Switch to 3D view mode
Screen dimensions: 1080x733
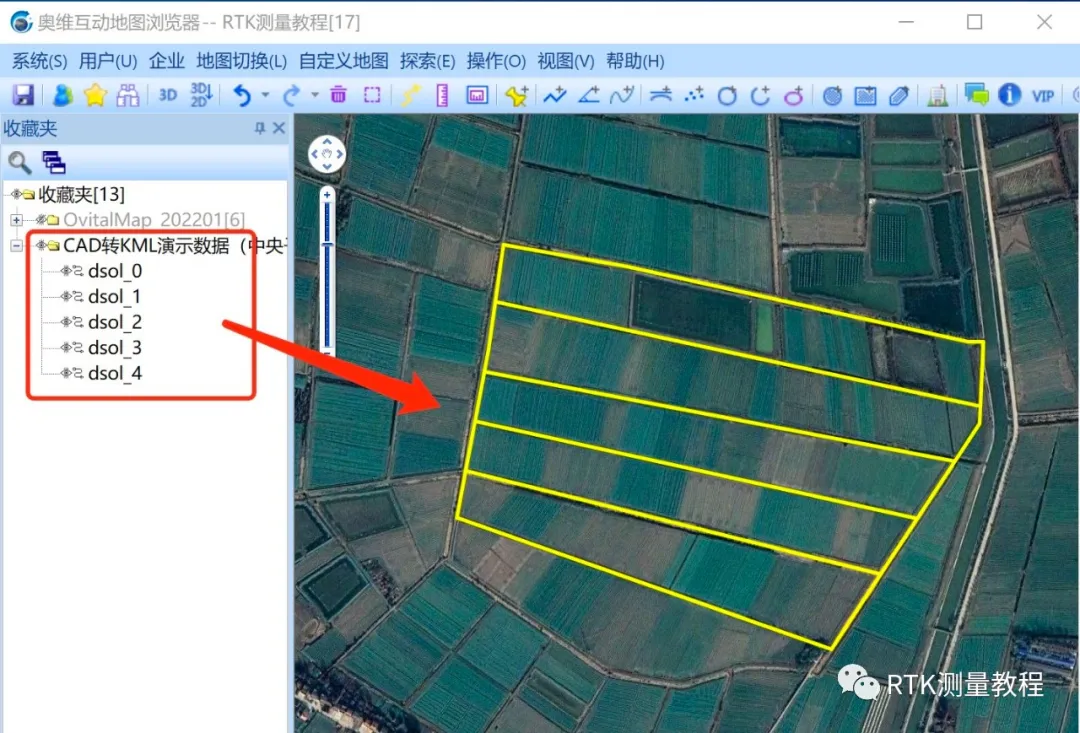[x=167, y=95]
